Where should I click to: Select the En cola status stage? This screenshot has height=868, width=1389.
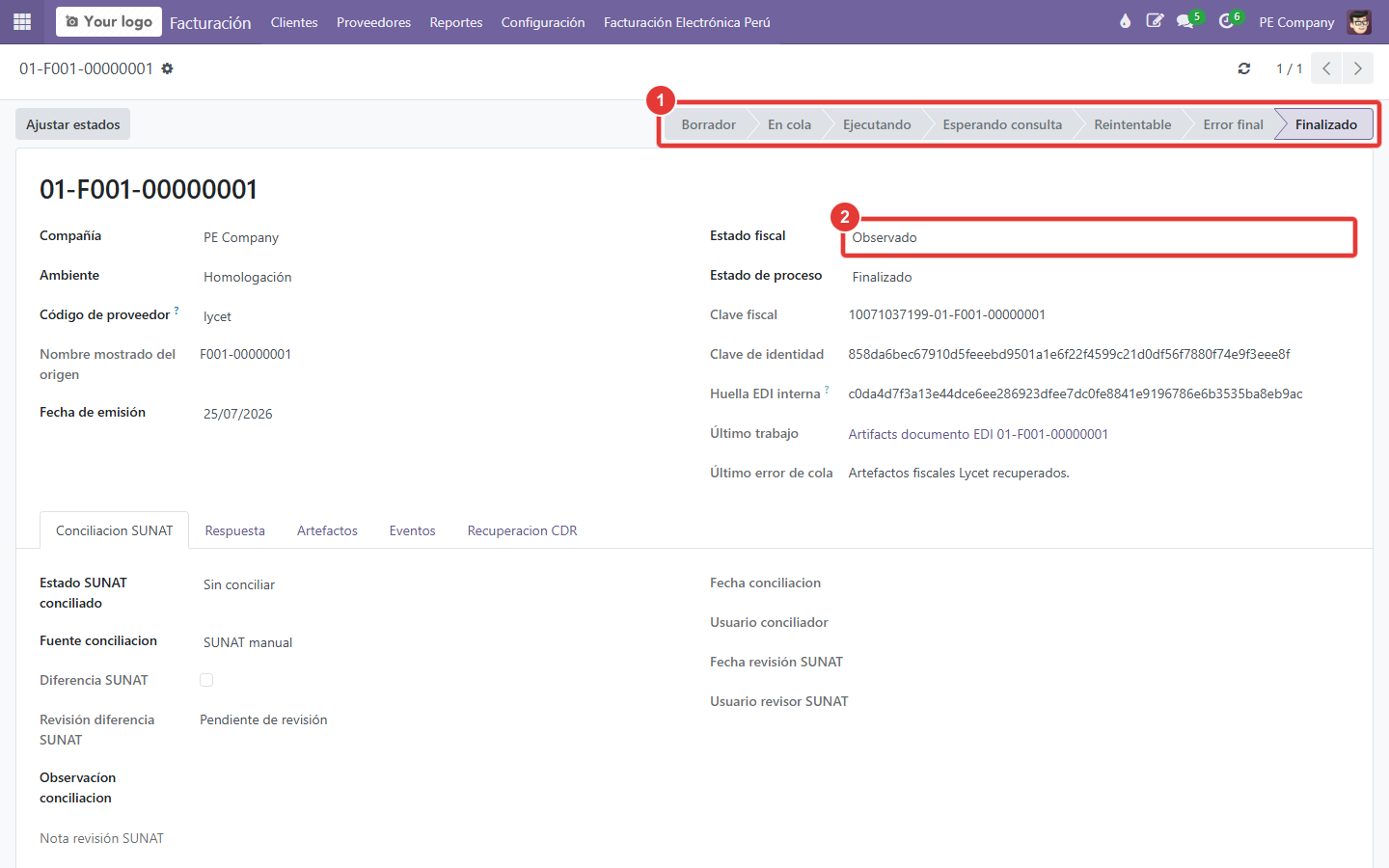pyautogui.click(x=789, y=124)
